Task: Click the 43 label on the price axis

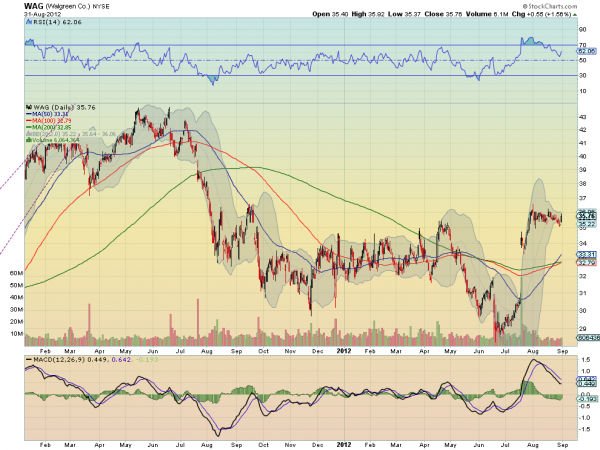Action: pyautogui.click(x=582, y=117)
